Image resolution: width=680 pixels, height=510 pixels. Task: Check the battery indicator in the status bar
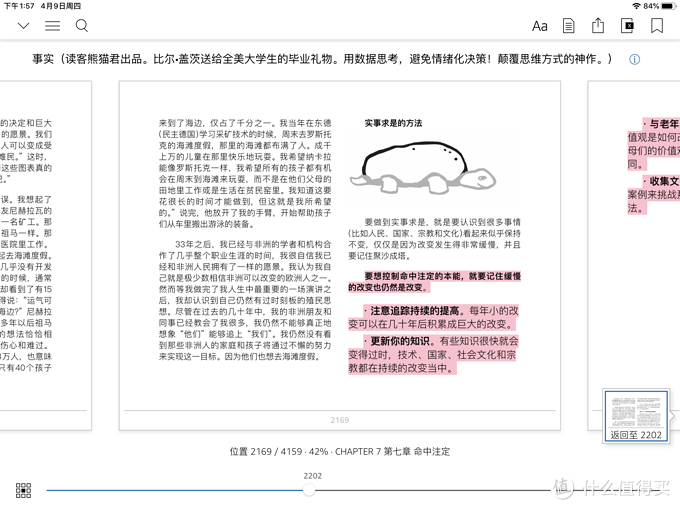(668, 6)
